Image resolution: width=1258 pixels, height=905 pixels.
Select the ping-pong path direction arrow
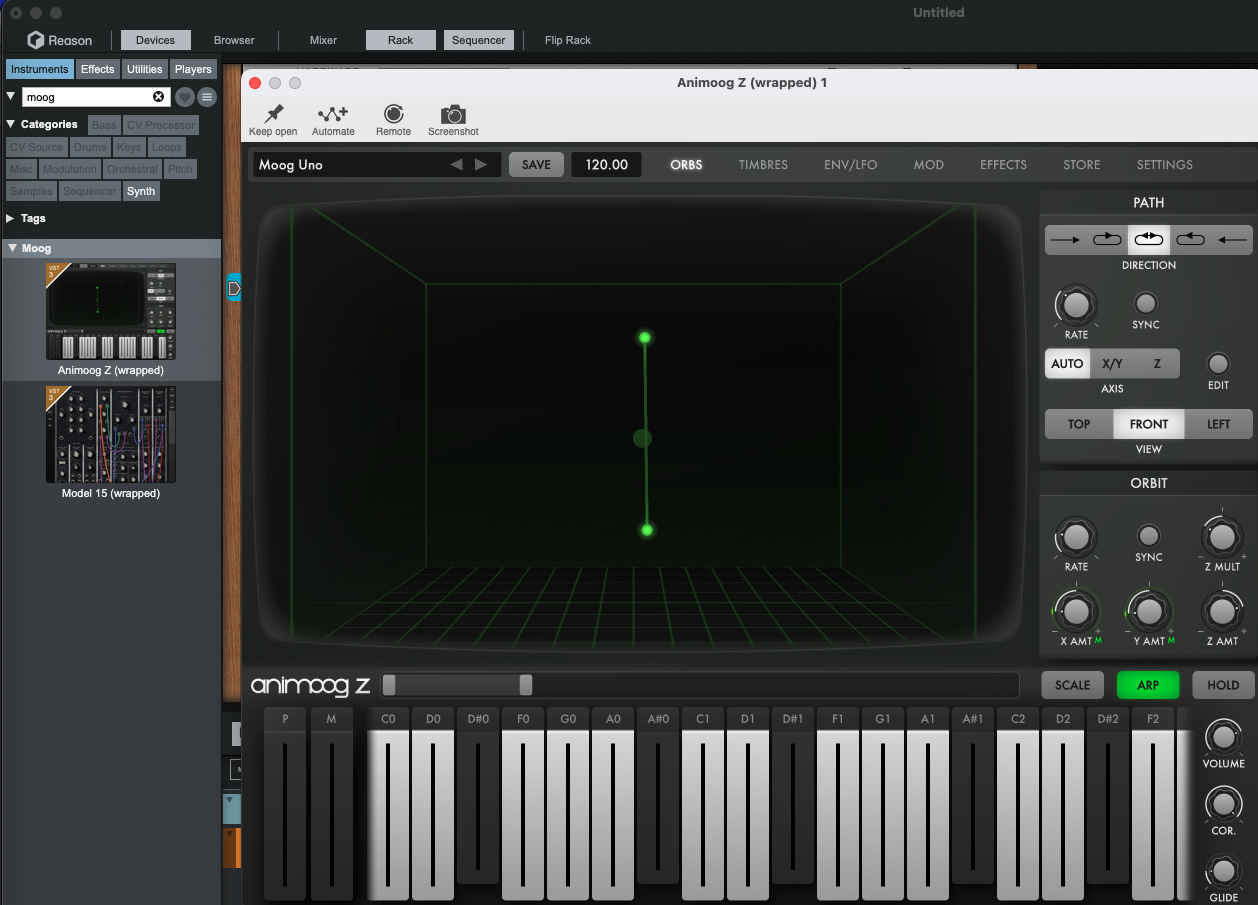point(1148,239)
